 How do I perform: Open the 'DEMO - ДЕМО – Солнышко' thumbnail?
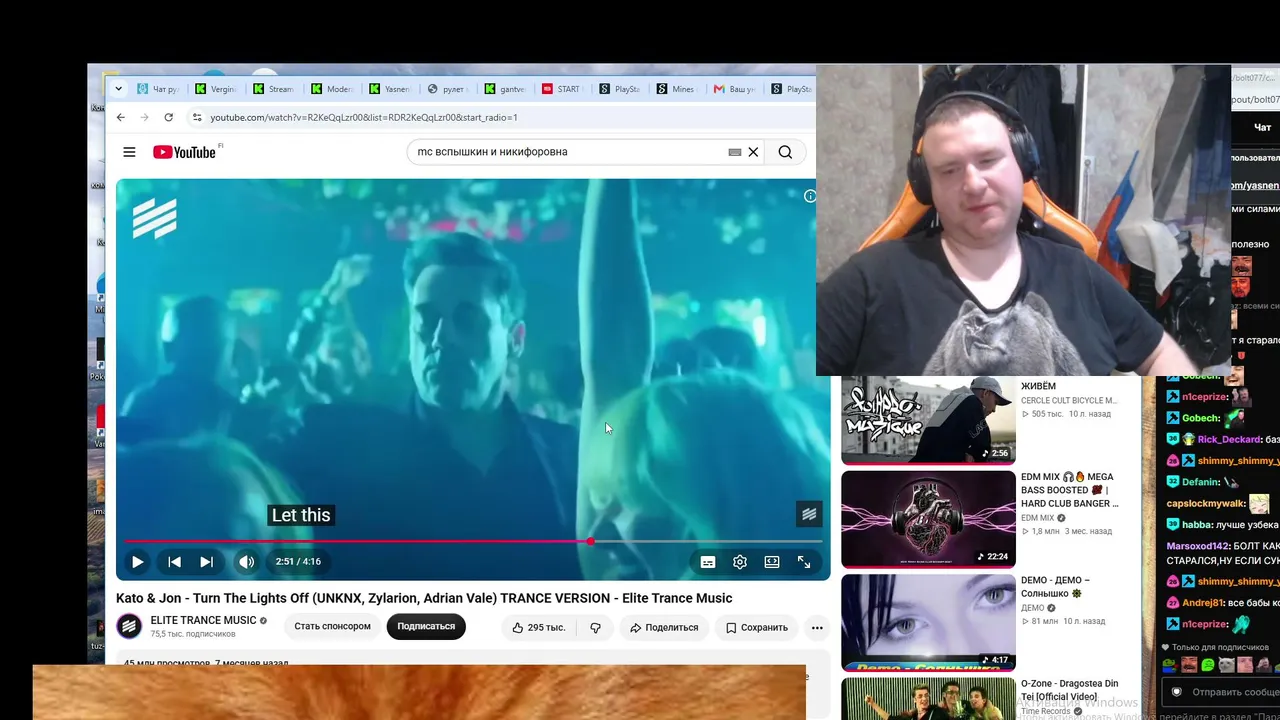tap(928, 622)
